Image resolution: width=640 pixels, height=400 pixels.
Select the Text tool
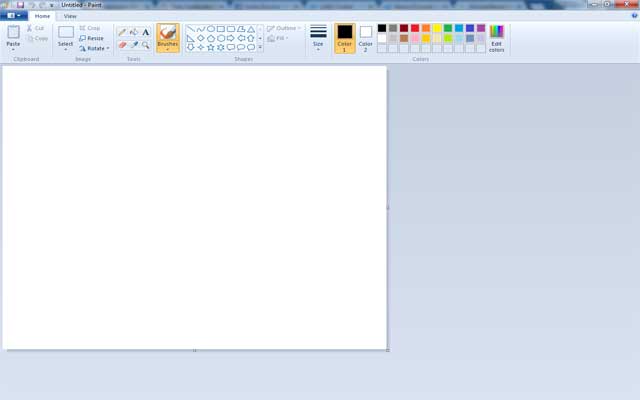[x=146, y=32]
